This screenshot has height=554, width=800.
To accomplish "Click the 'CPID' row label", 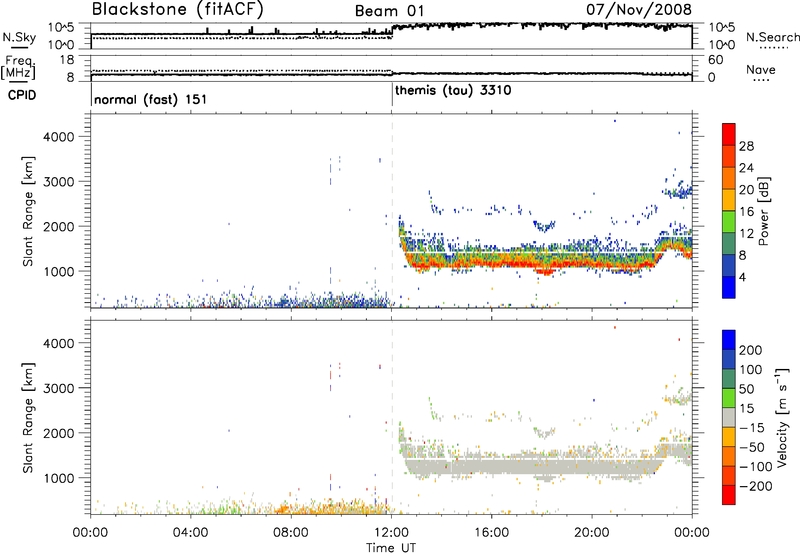I will (x=22, y=95).
